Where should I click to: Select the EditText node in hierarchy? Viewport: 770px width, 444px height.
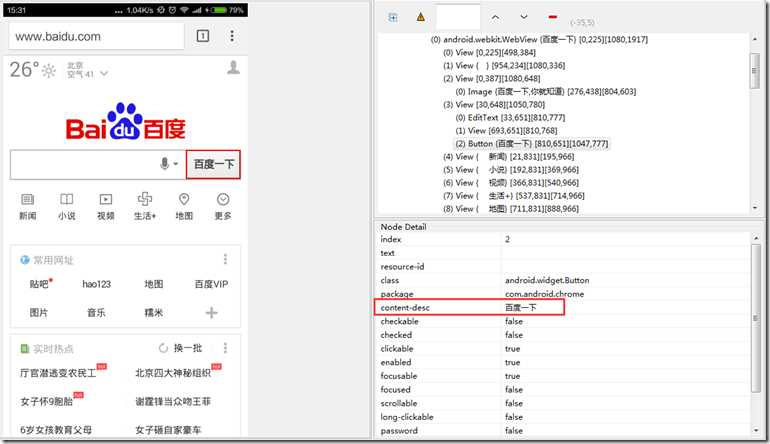coord(510,117)
